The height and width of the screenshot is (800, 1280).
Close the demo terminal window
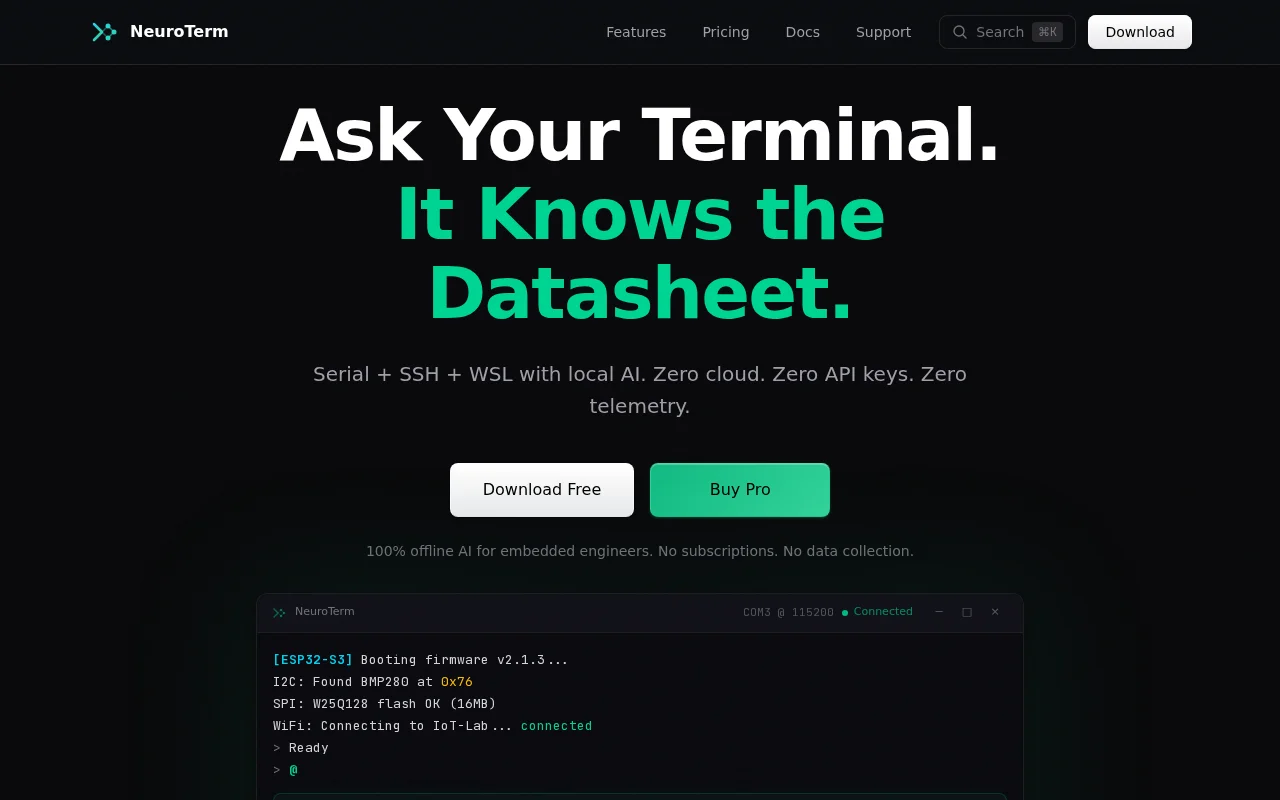[x=995, y=612]
